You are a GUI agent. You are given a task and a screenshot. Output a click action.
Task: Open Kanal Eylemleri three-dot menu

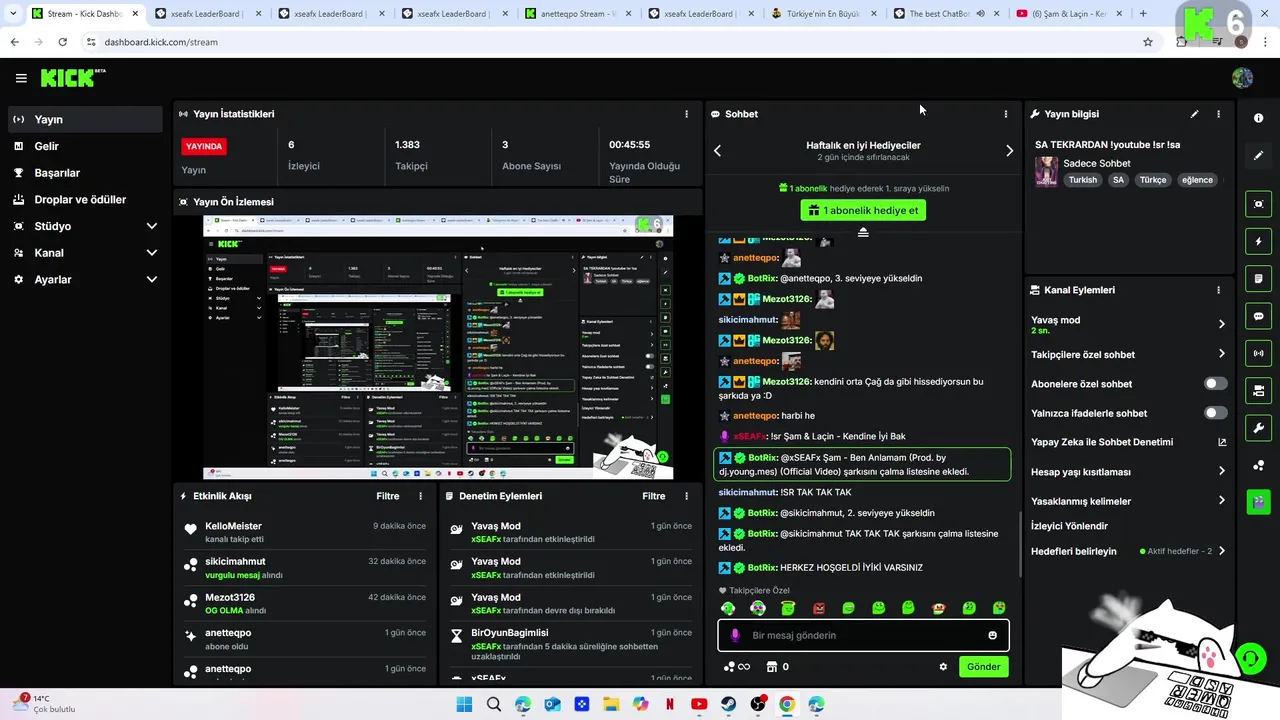1218,290
